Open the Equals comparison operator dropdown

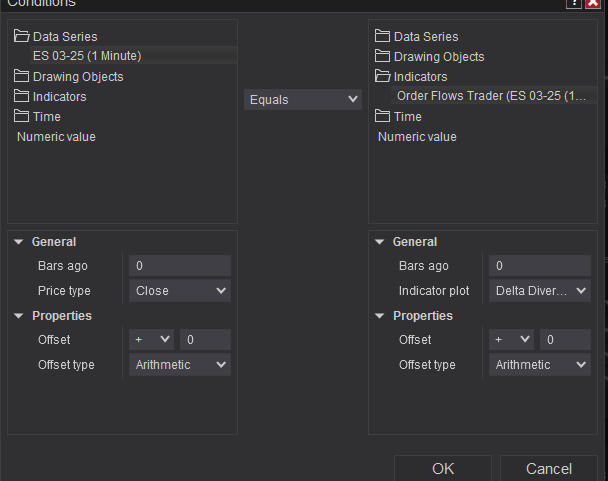303,99
